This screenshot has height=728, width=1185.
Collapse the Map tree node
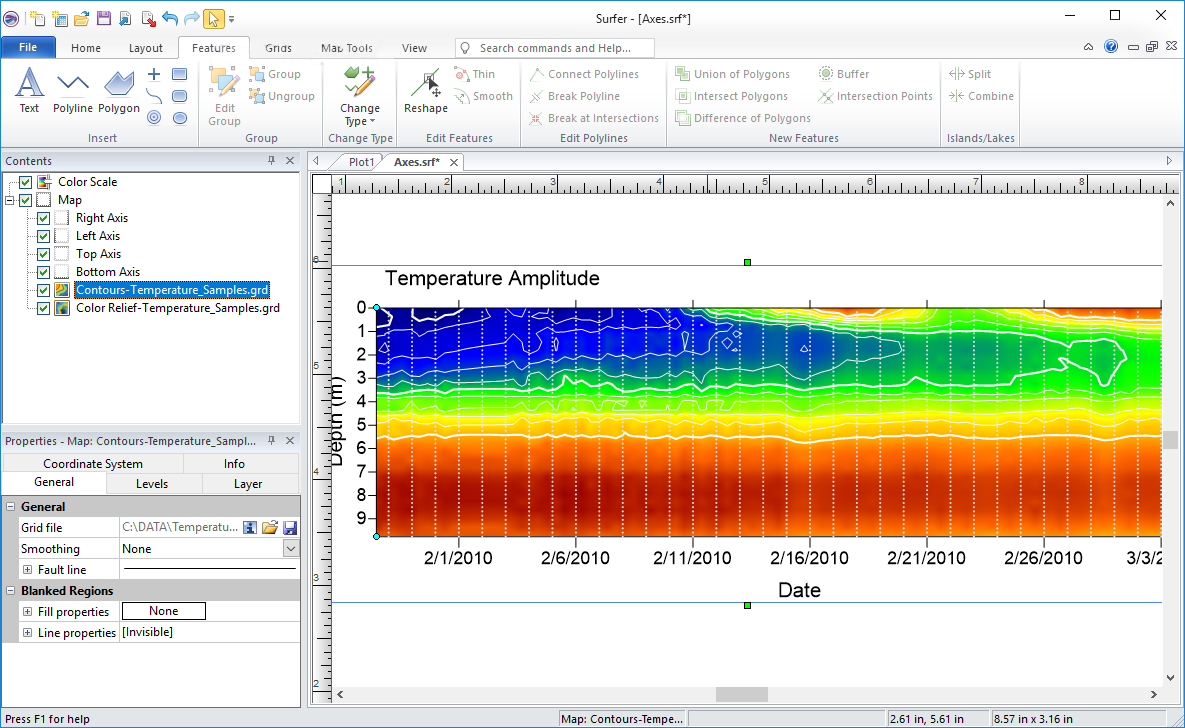[x=9, y=200]
